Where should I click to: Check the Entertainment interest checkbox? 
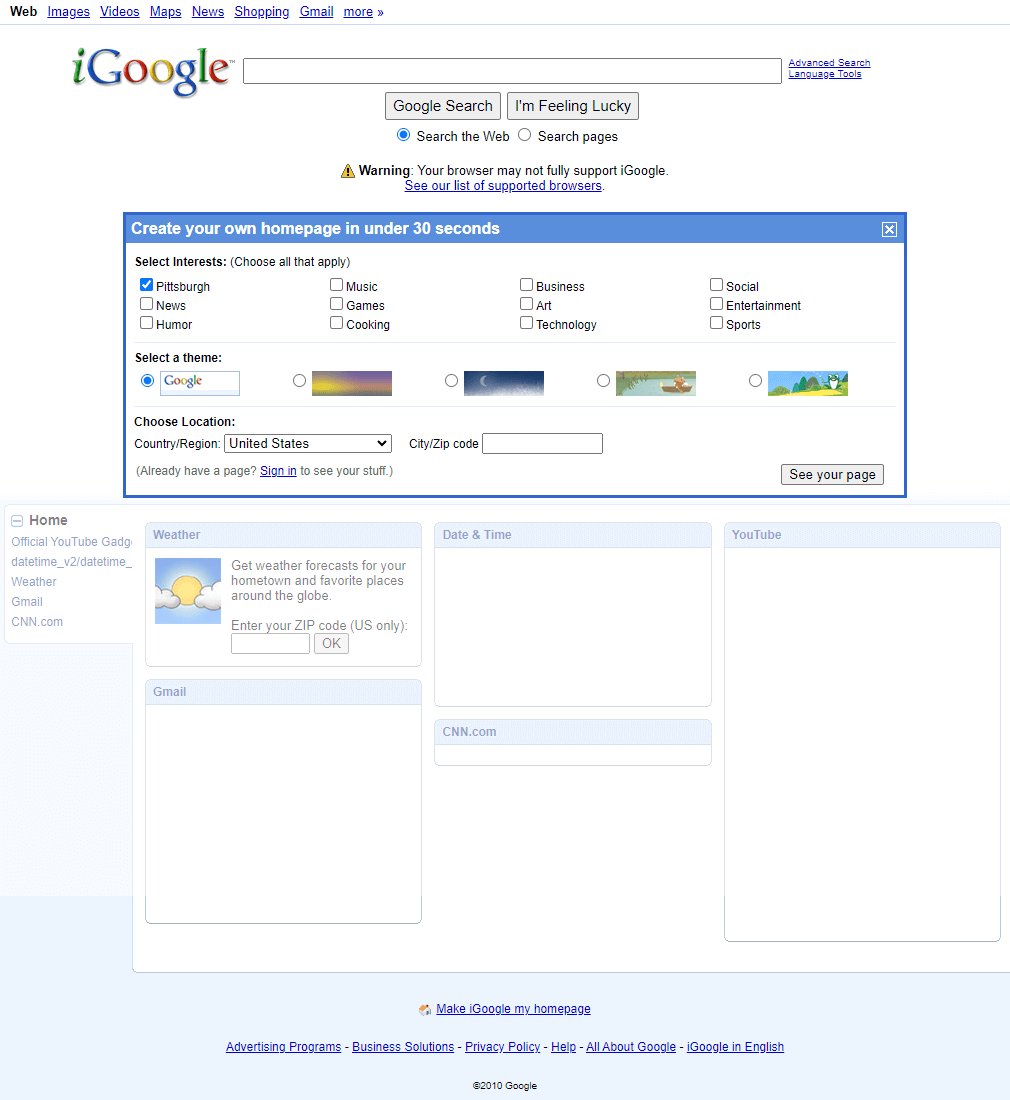coord(716,304)
